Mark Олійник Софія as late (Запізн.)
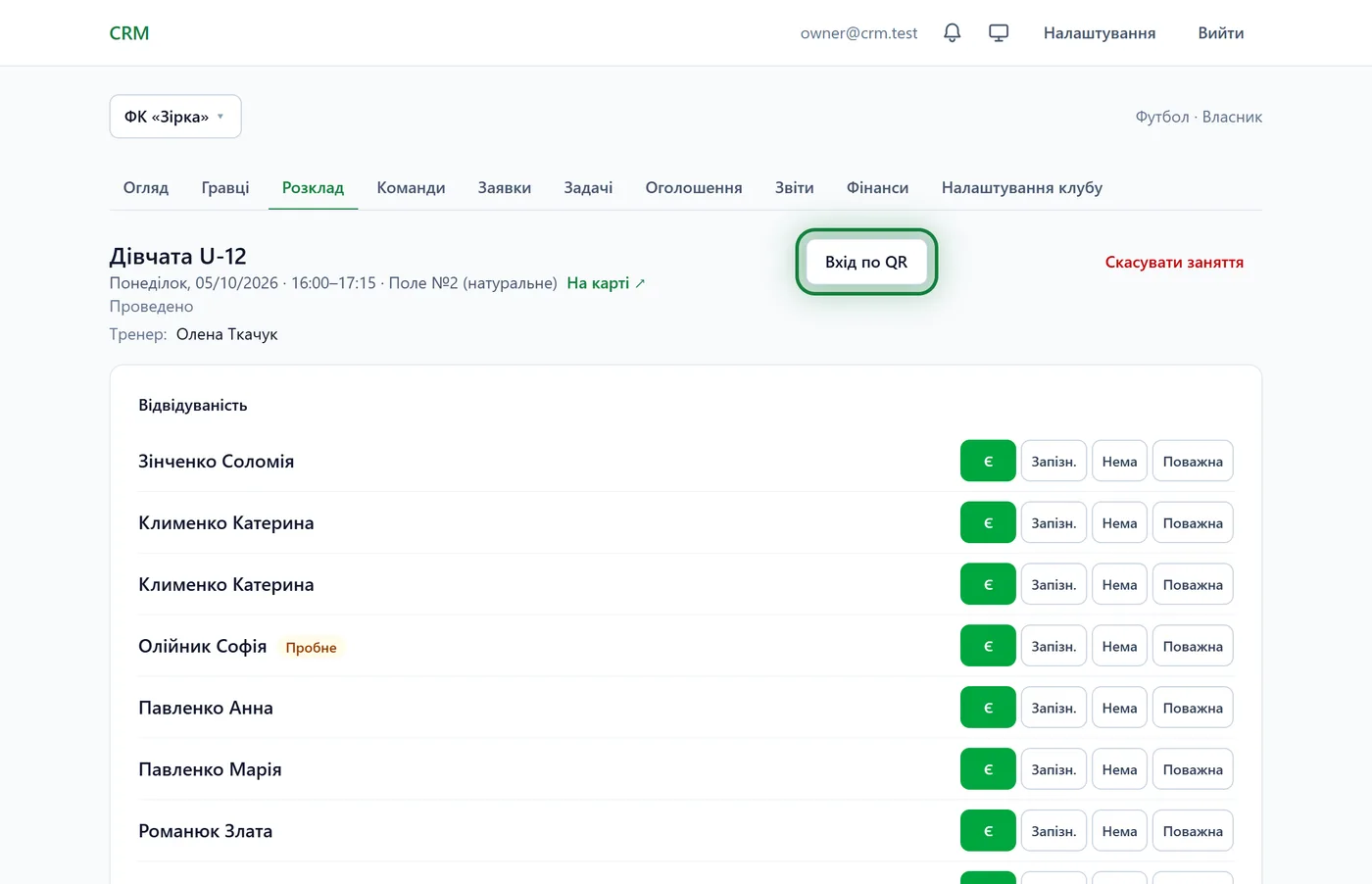 click(1053, 647)
